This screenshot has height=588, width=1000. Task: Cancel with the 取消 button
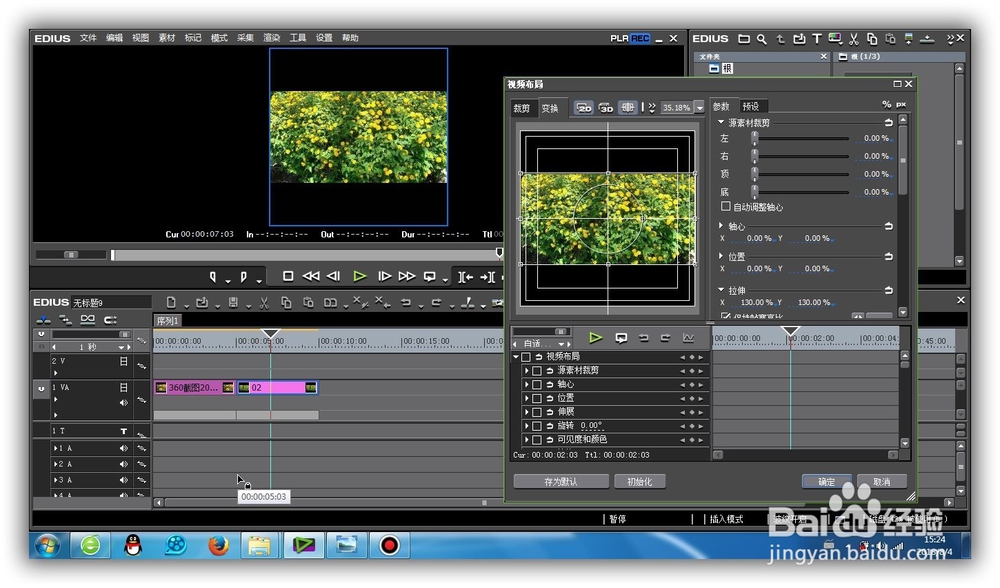click(881, 481)
